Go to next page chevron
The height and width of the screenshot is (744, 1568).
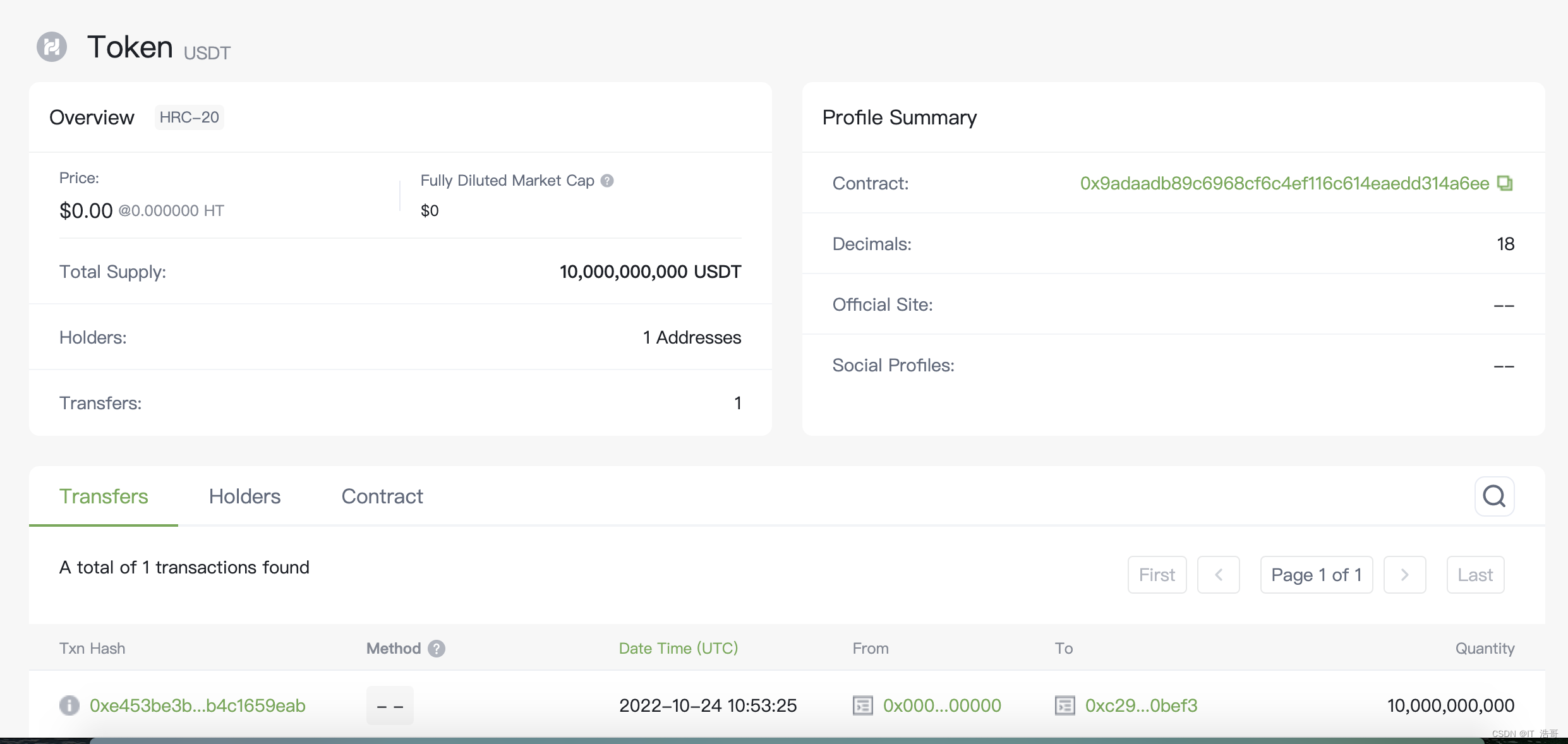1404,575
